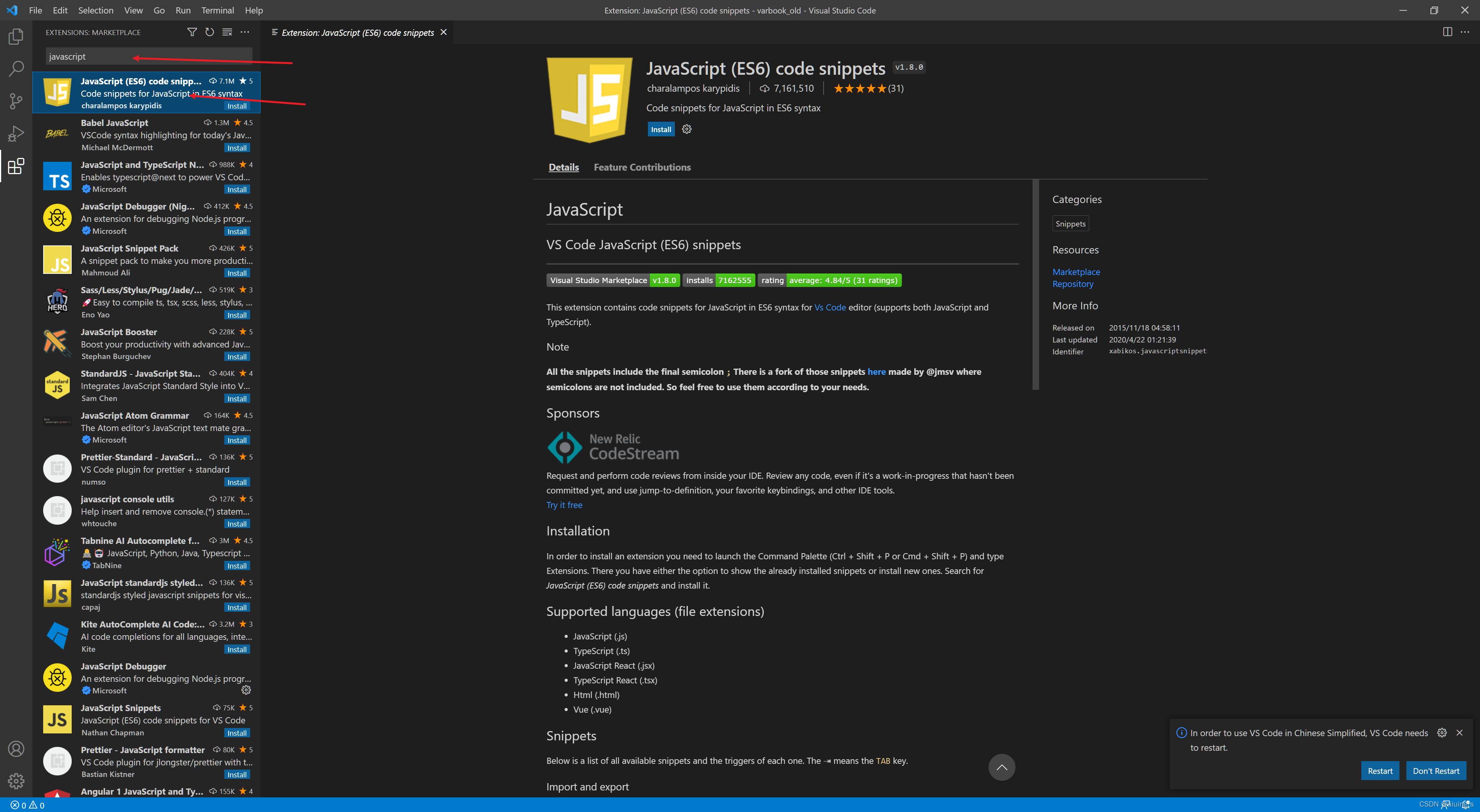Open the Marketplace resource link

[x=1076, y=272]
